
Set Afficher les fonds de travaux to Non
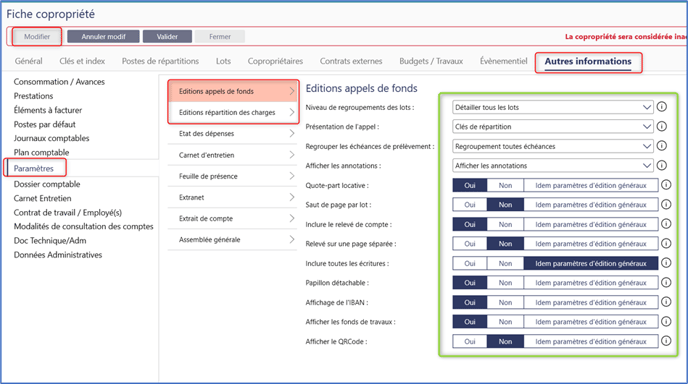[505, 322]
